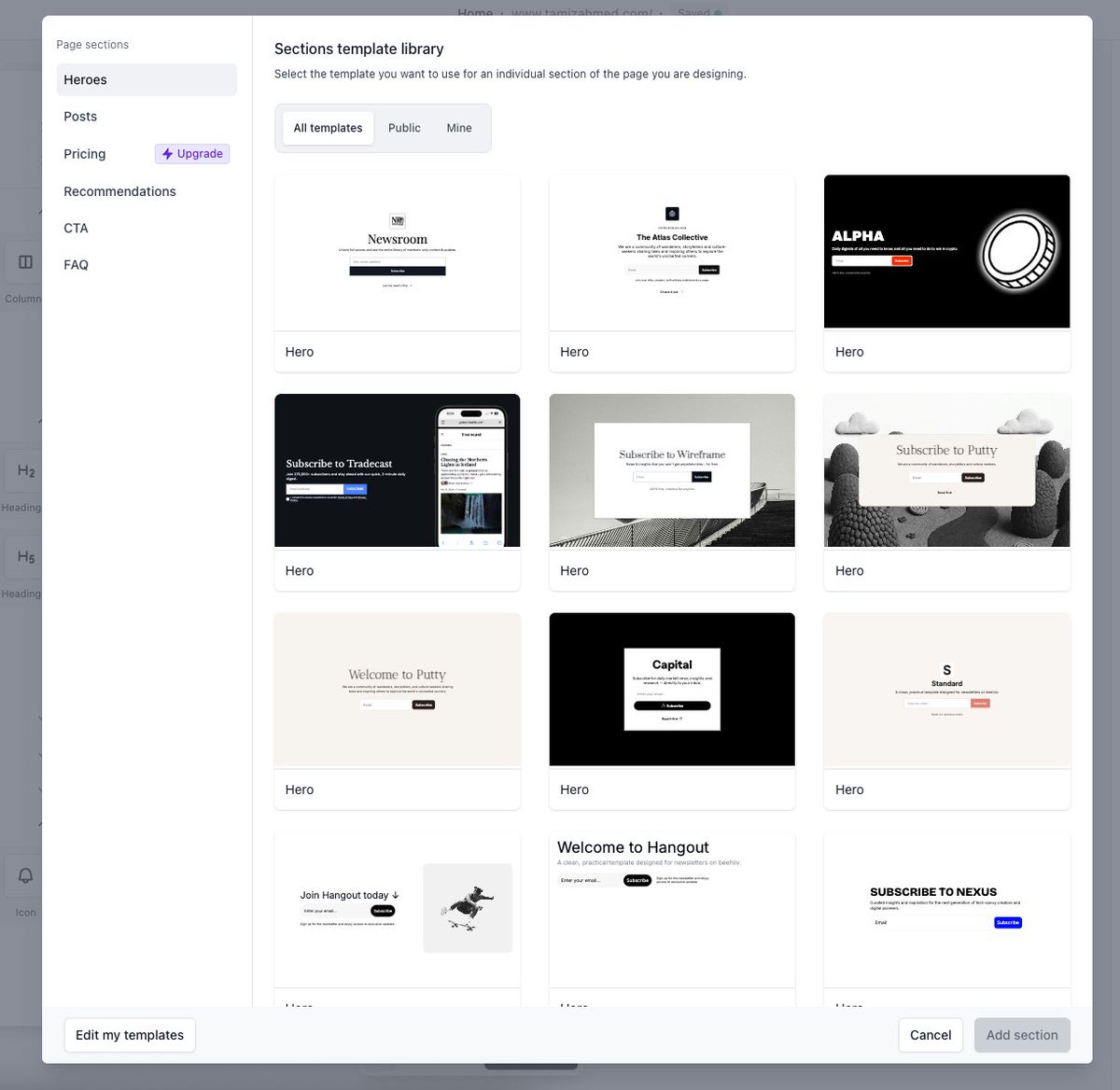Choose the Newsroom hero template

click(398, 272)
